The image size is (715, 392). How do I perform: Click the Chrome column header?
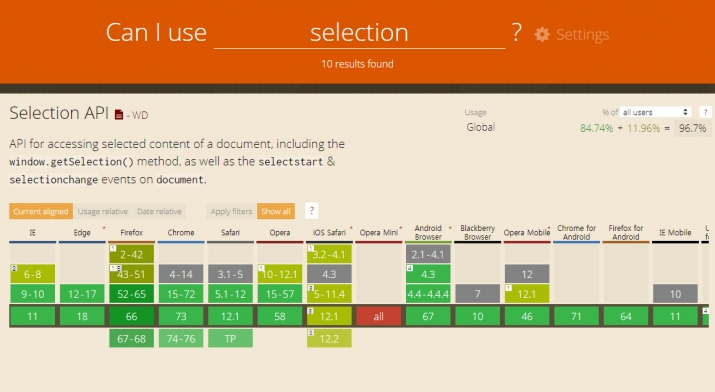click(x=181, y=232)
